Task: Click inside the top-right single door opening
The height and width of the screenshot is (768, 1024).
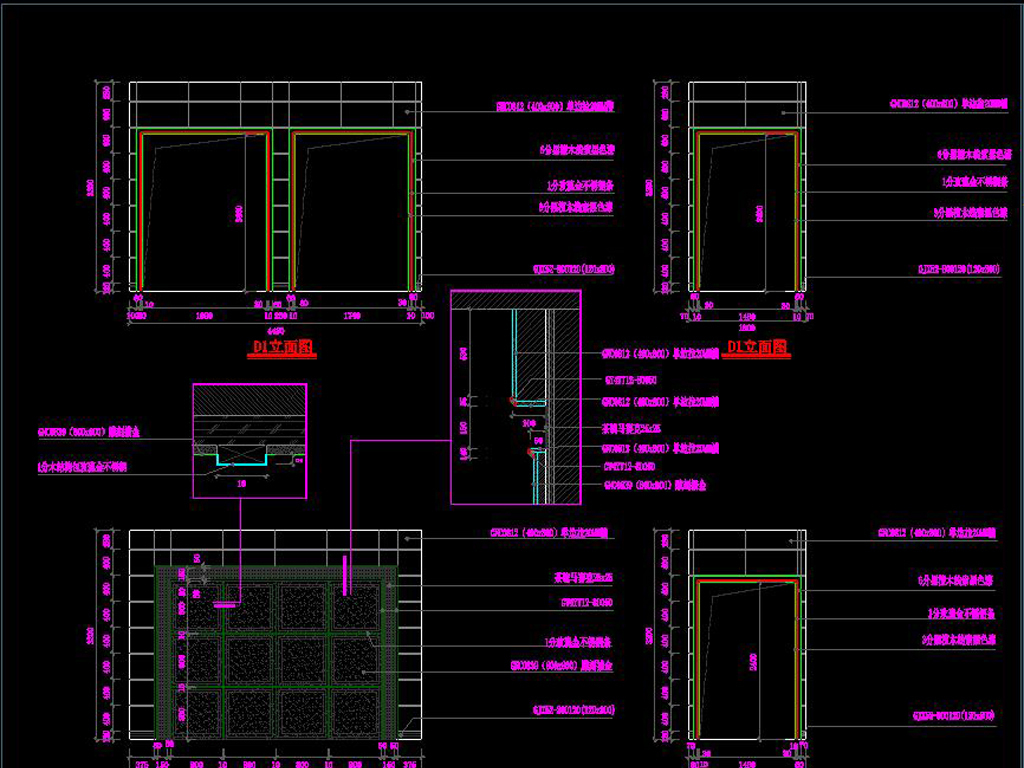Action: tap(745, 215)
